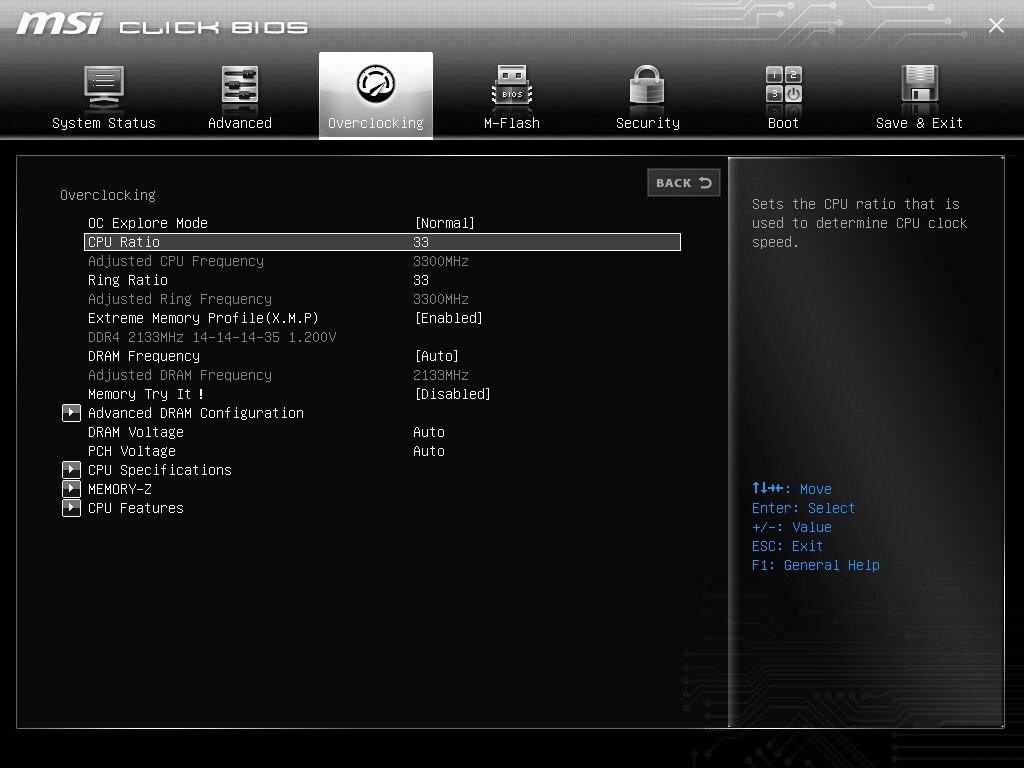
Task: Click the Enter: Select hint
Action: 803,508
